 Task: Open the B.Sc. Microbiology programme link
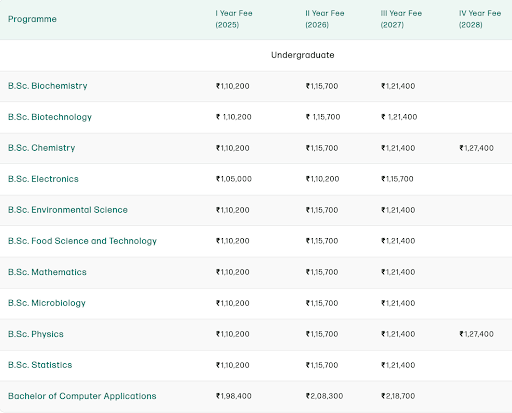coord(47,303)
